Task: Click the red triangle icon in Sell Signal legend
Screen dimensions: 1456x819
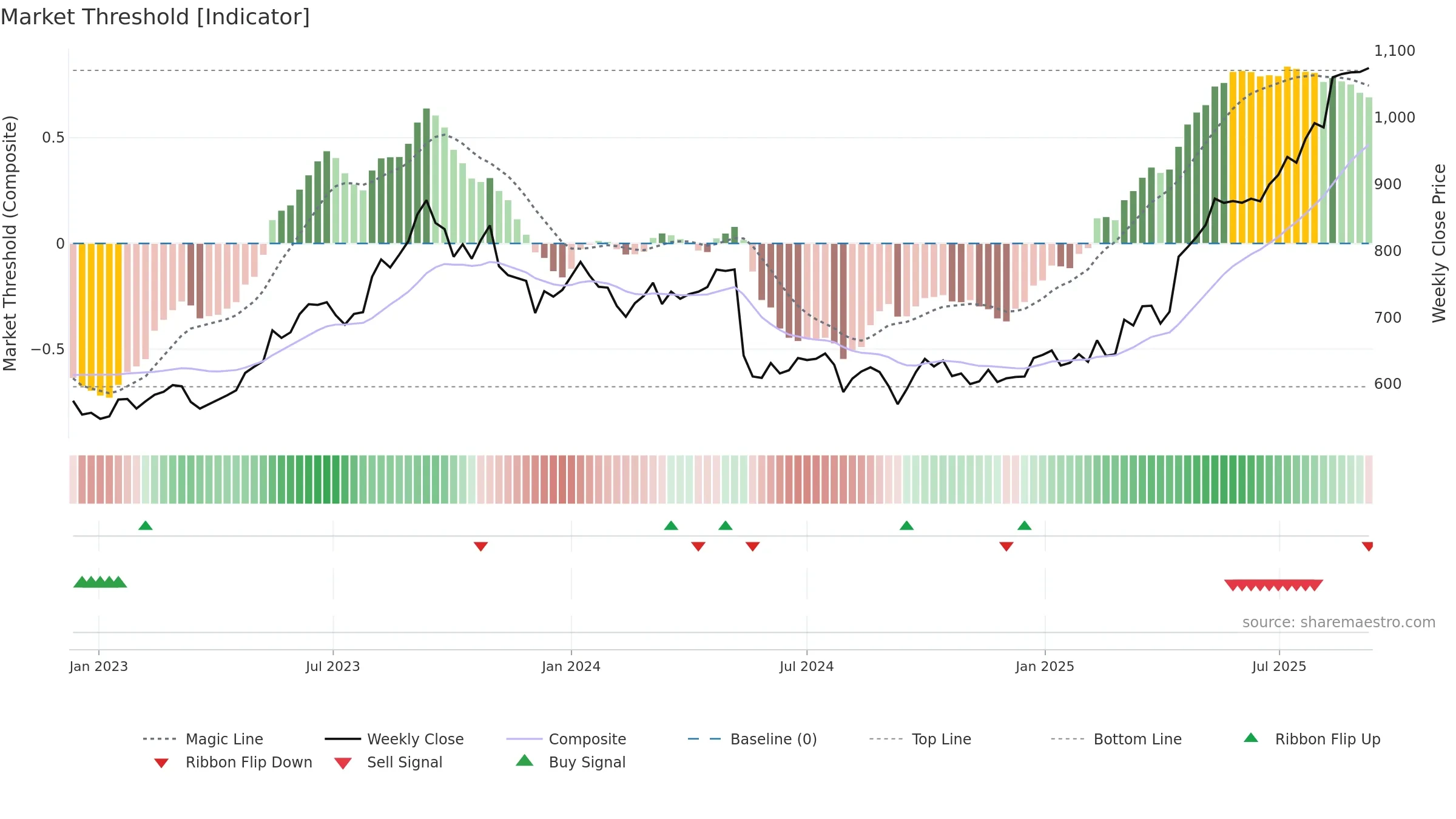Action: click(343, 763)
